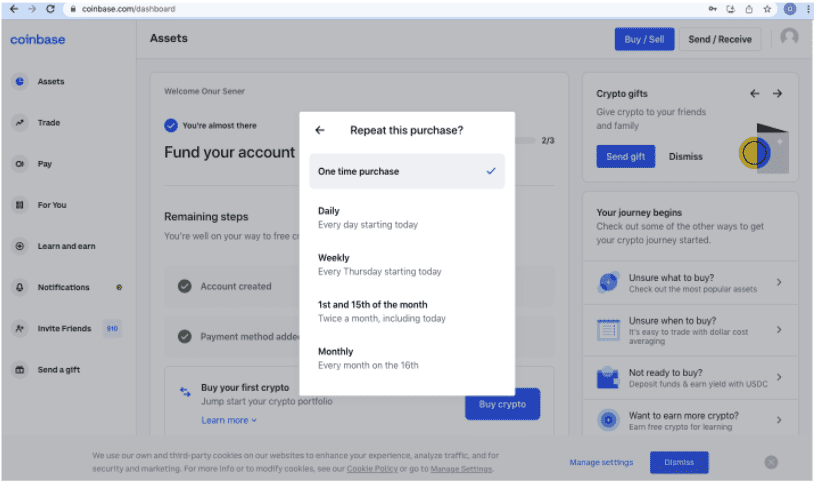The width and height of the screenshot is (815, 484).
Task: Click the Unsure when to buy calendar icon
Action: [609, 330]
